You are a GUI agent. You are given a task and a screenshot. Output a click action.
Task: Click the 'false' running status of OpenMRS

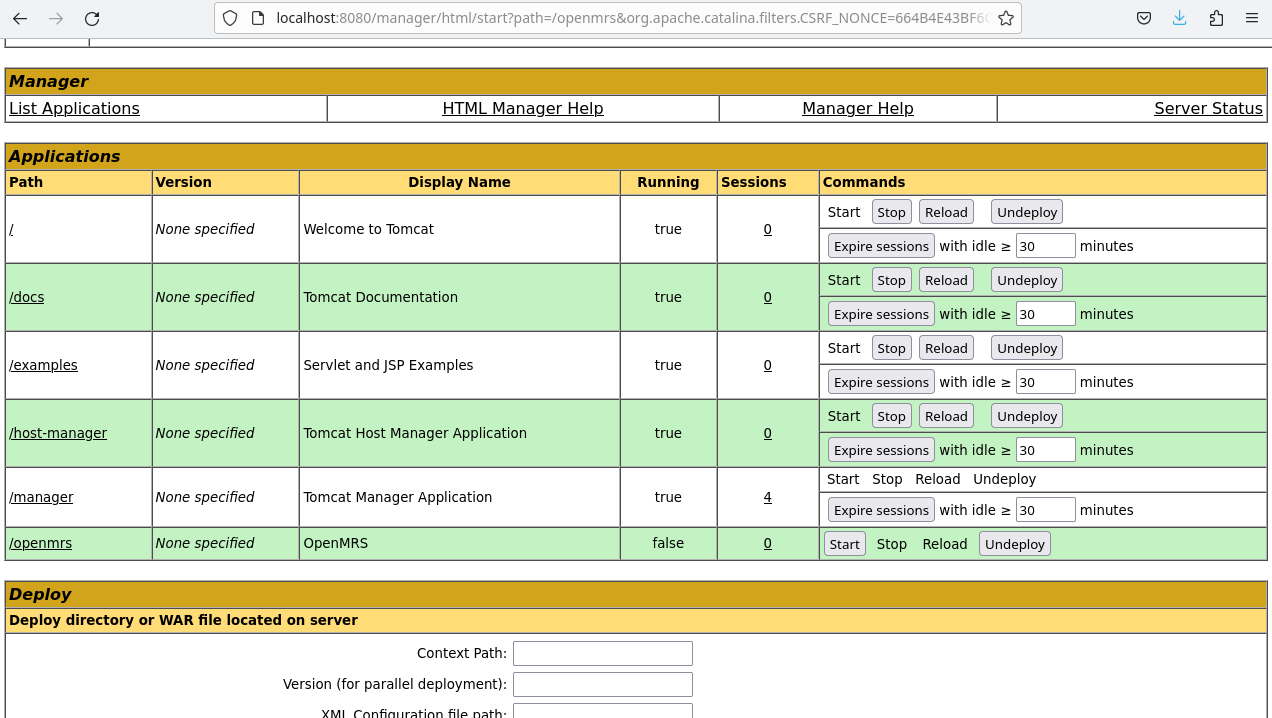point(668,543)
